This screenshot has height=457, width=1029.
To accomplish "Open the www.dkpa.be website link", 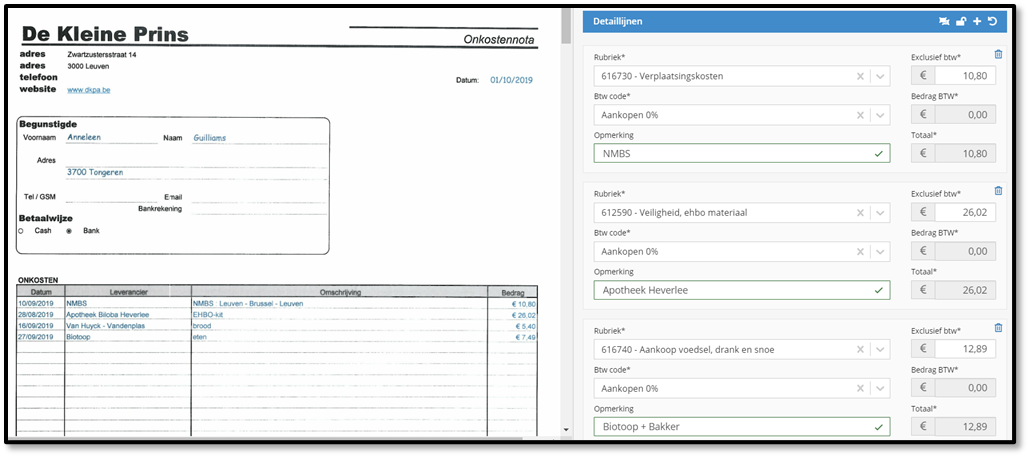I will [89, 89].
